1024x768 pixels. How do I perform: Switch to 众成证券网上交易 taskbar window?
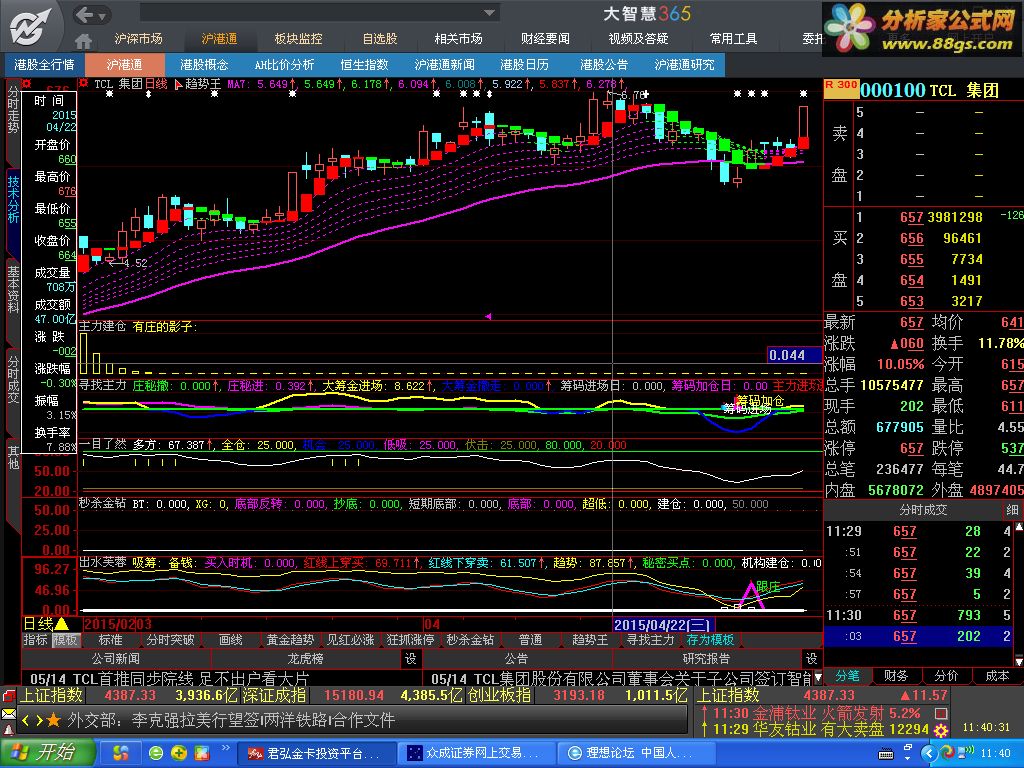pyautogui.click(x=477, y=754)
